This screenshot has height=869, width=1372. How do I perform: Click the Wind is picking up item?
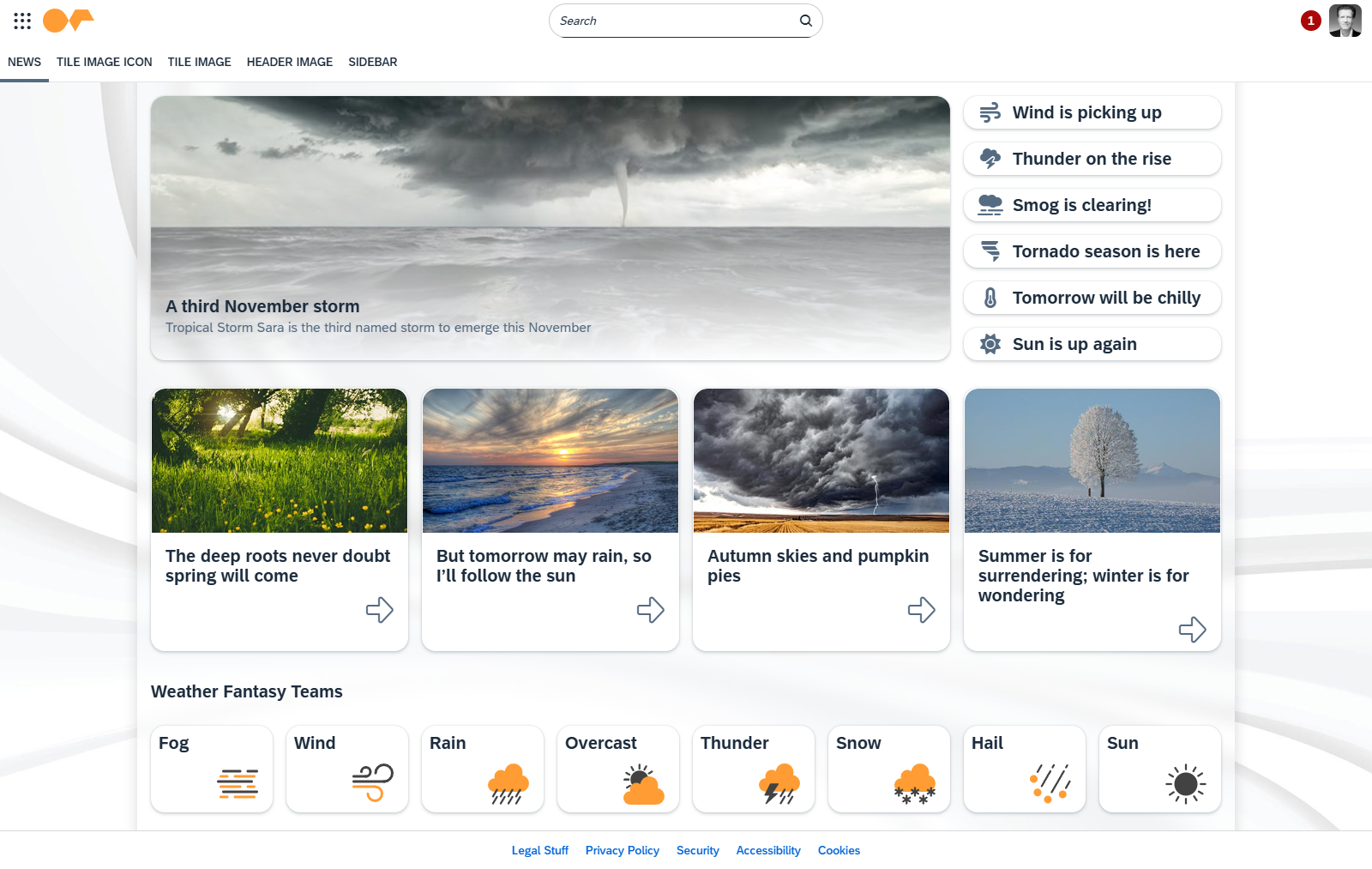(x=1092, y=112)
